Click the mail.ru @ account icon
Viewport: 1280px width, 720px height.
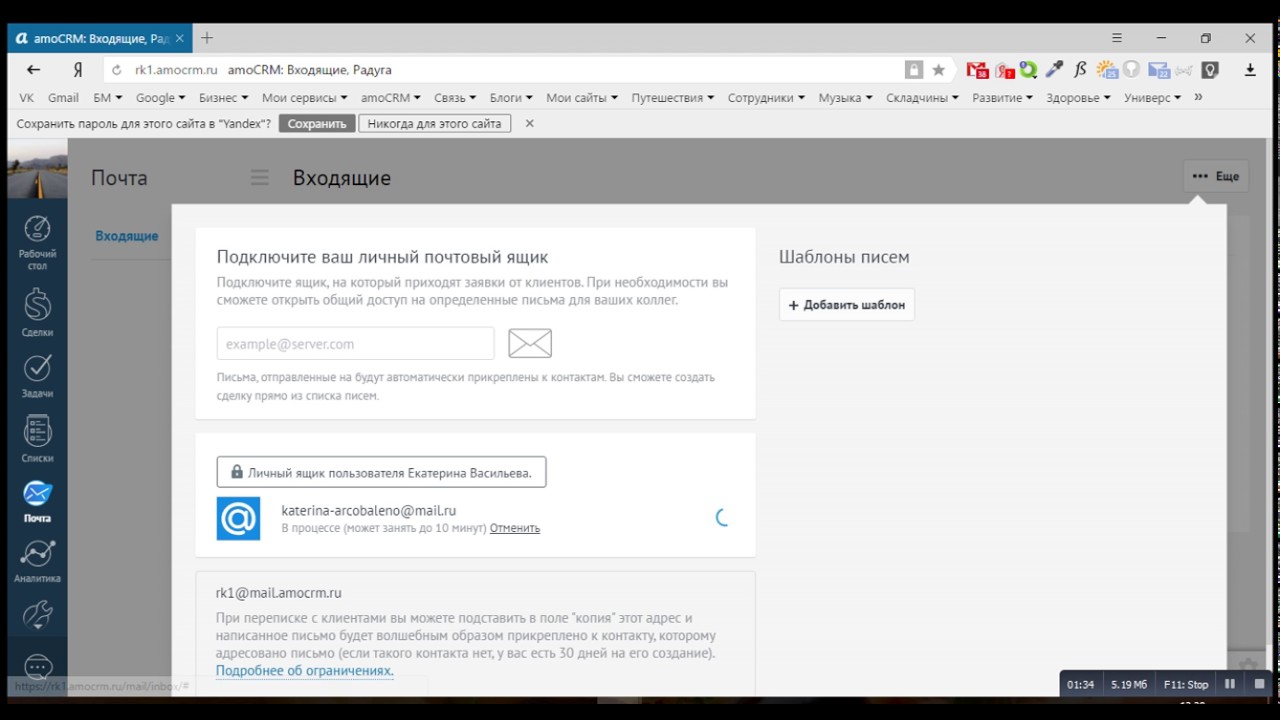238,519
